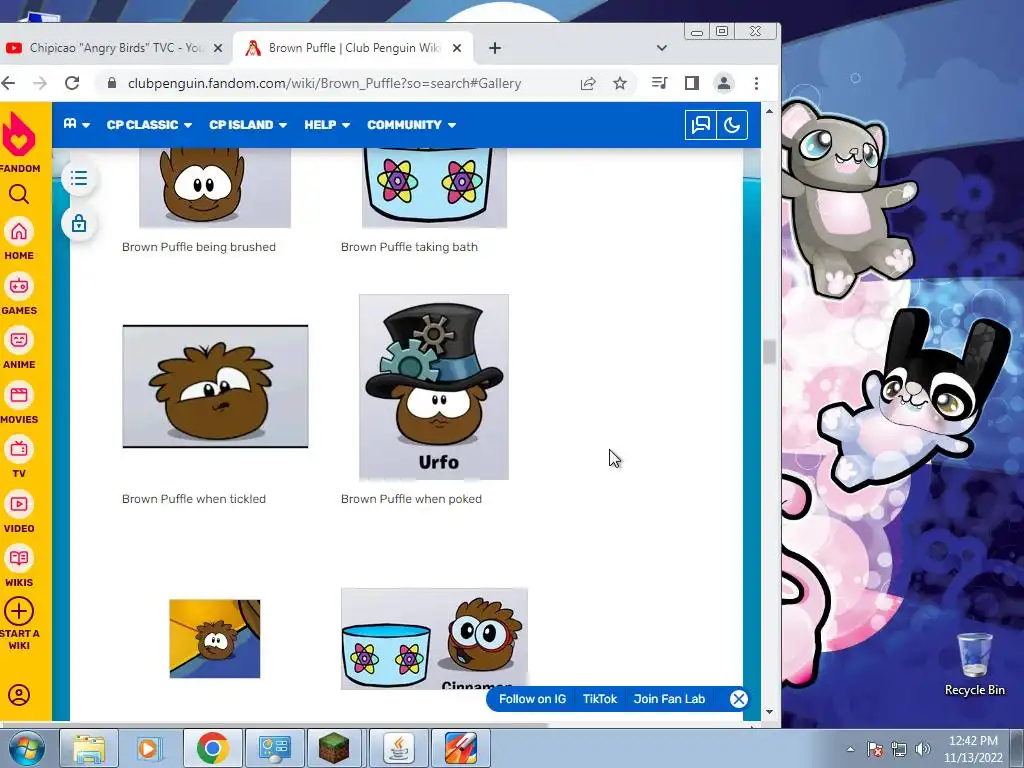
Task: Open Chrome from the taskbar
Action: point(212,748)
